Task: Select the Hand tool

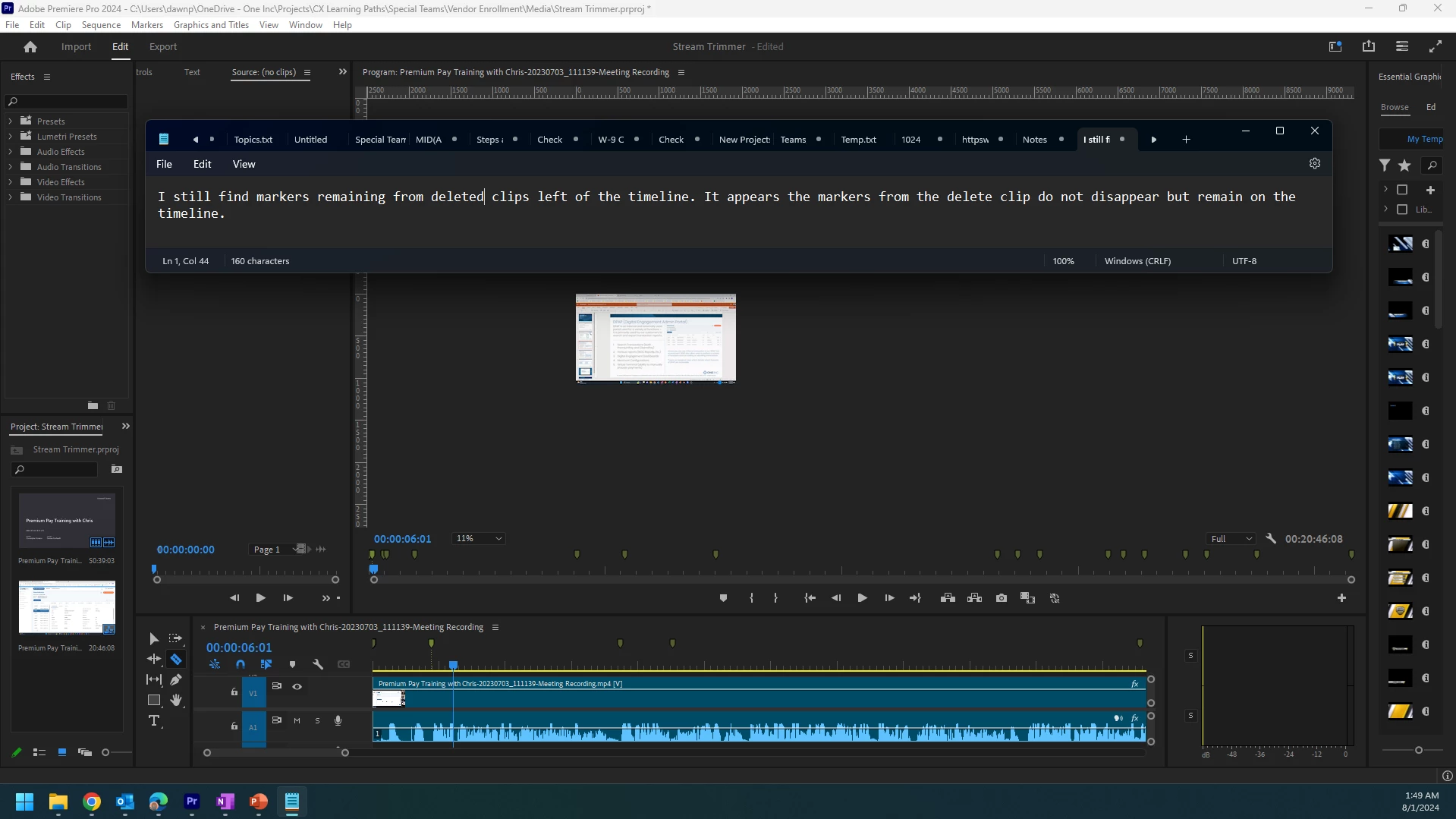Action: pos(176,700)
